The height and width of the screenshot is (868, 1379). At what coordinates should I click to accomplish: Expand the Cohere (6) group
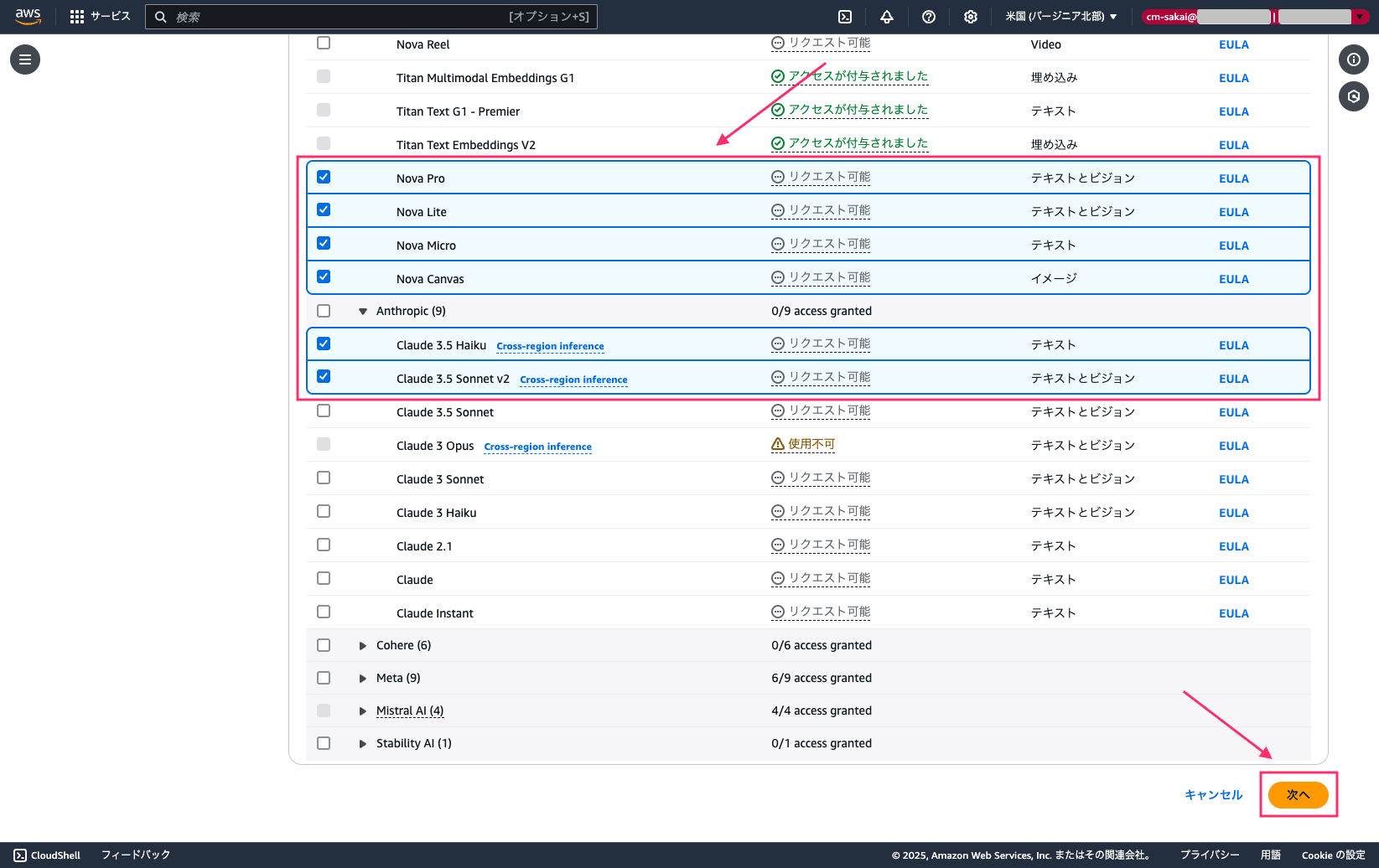point(363,646)
